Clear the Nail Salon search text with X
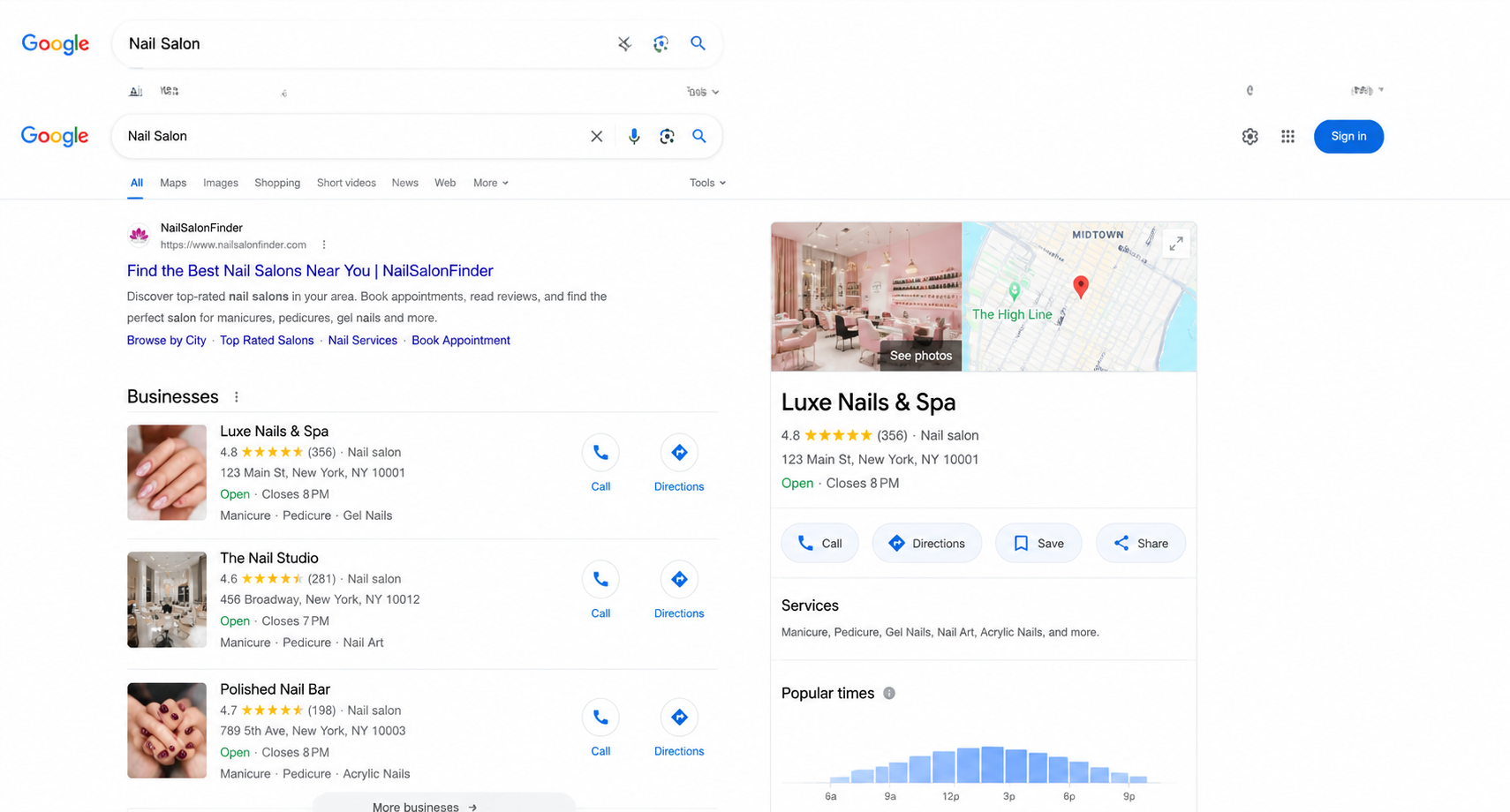 tap(597, 136)
